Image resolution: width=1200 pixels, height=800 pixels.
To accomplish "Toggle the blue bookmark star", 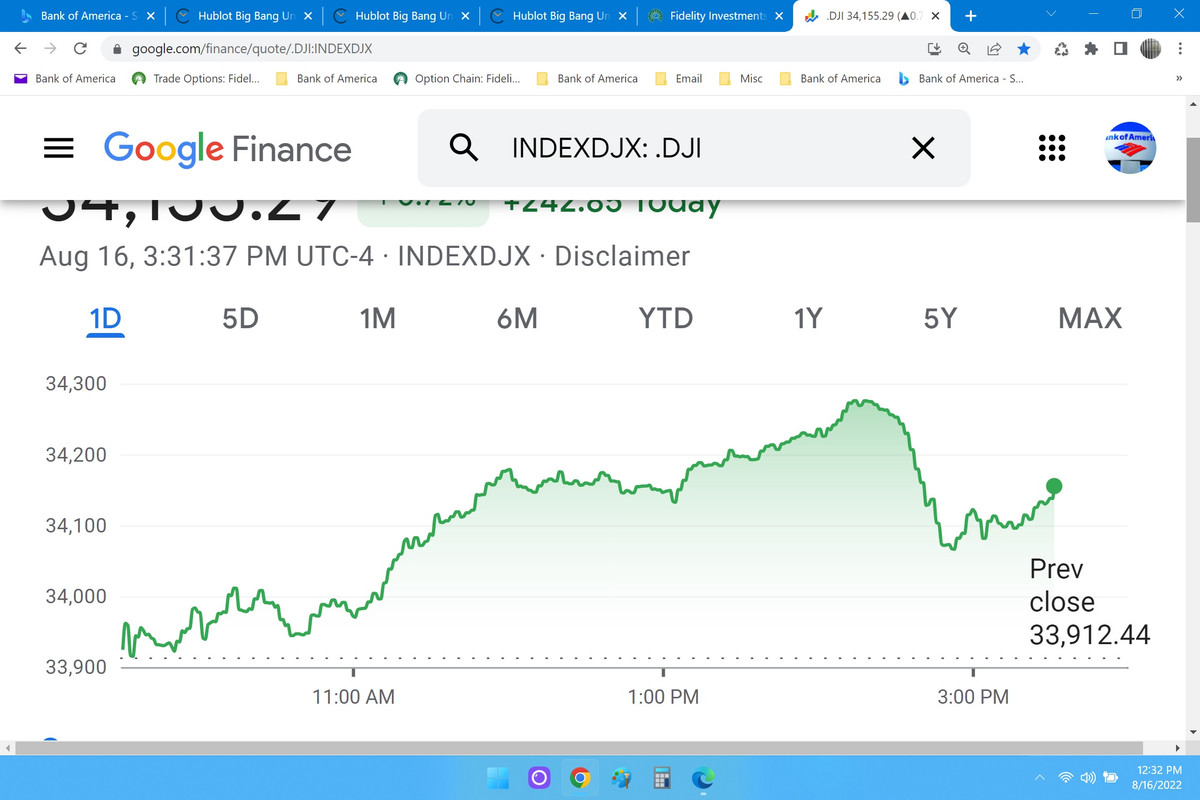I will [1023, 48].
